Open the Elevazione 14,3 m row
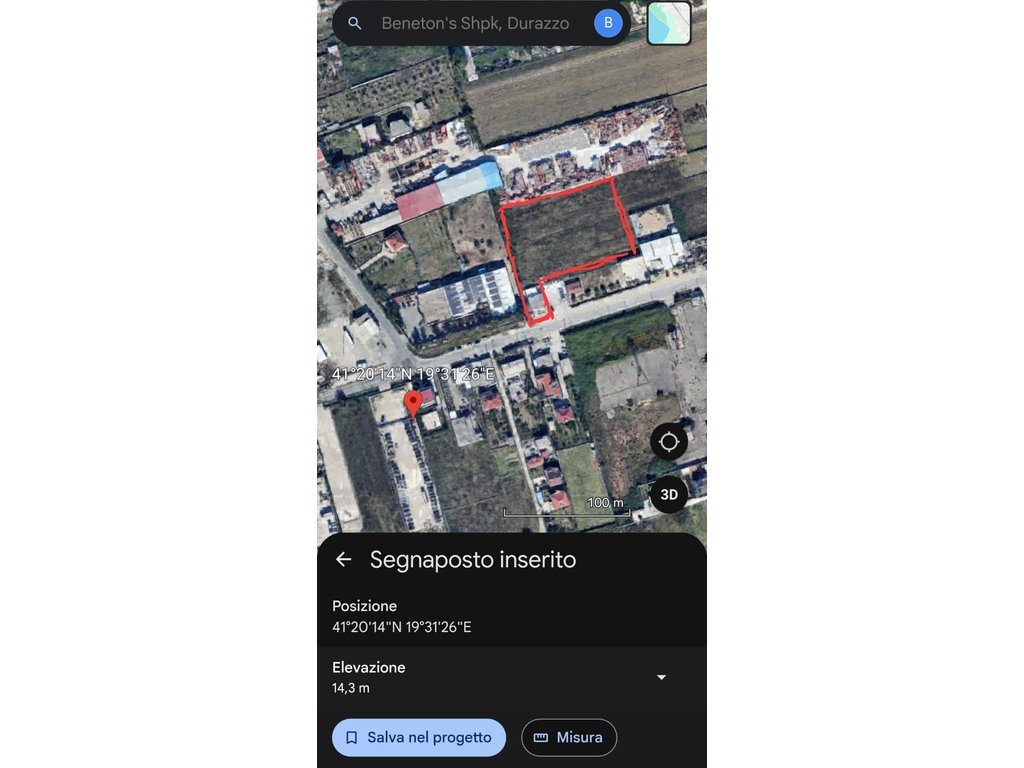 tap(511, 677)
